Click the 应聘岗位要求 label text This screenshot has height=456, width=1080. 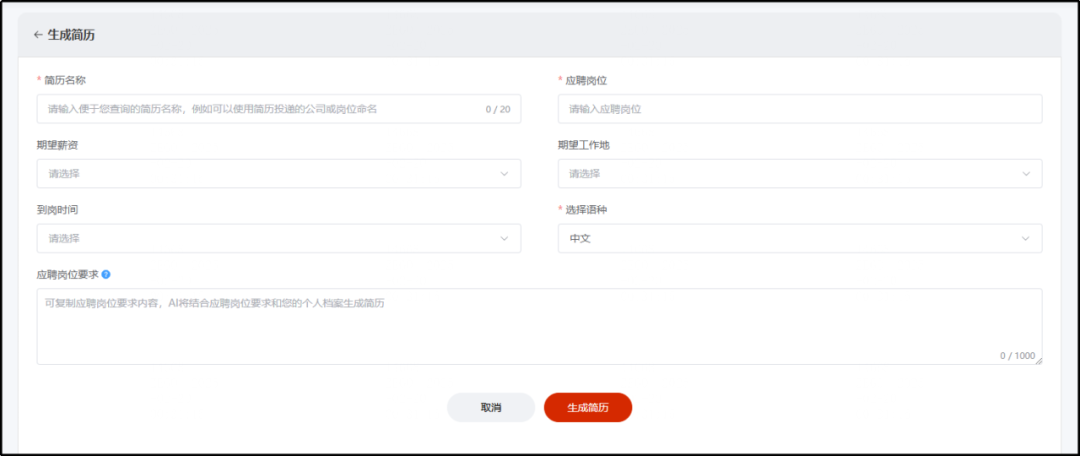(x=68, y=274)
